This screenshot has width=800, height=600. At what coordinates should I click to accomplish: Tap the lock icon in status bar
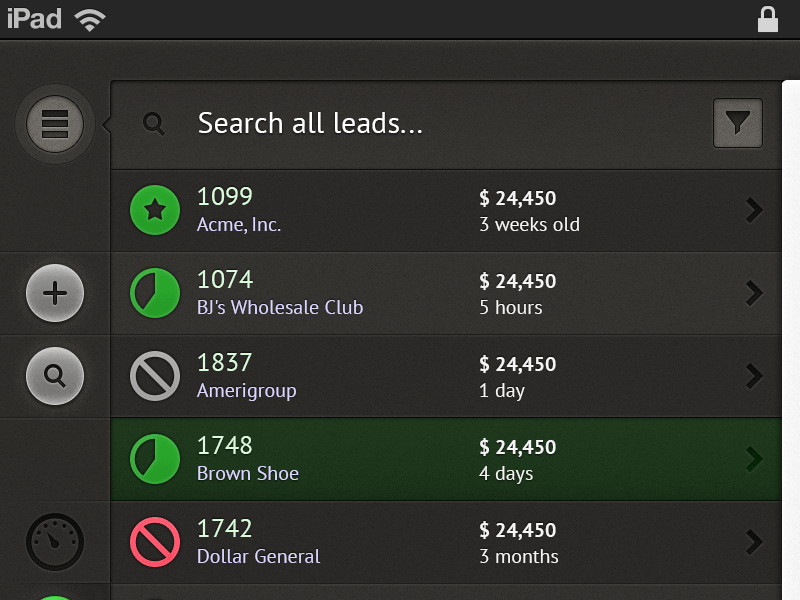click(768, 19)
